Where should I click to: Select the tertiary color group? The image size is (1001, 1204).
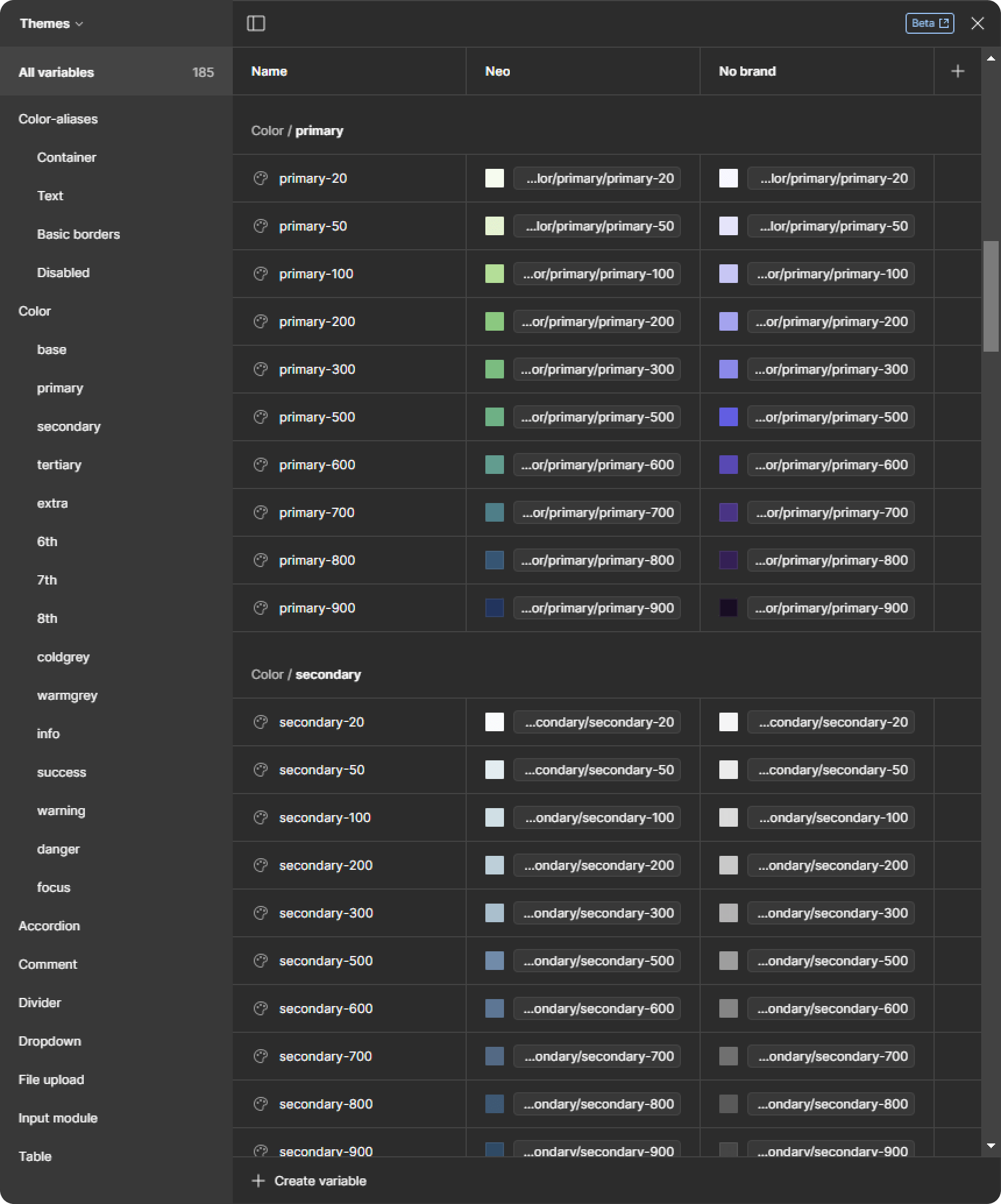[x=59, y=465]
